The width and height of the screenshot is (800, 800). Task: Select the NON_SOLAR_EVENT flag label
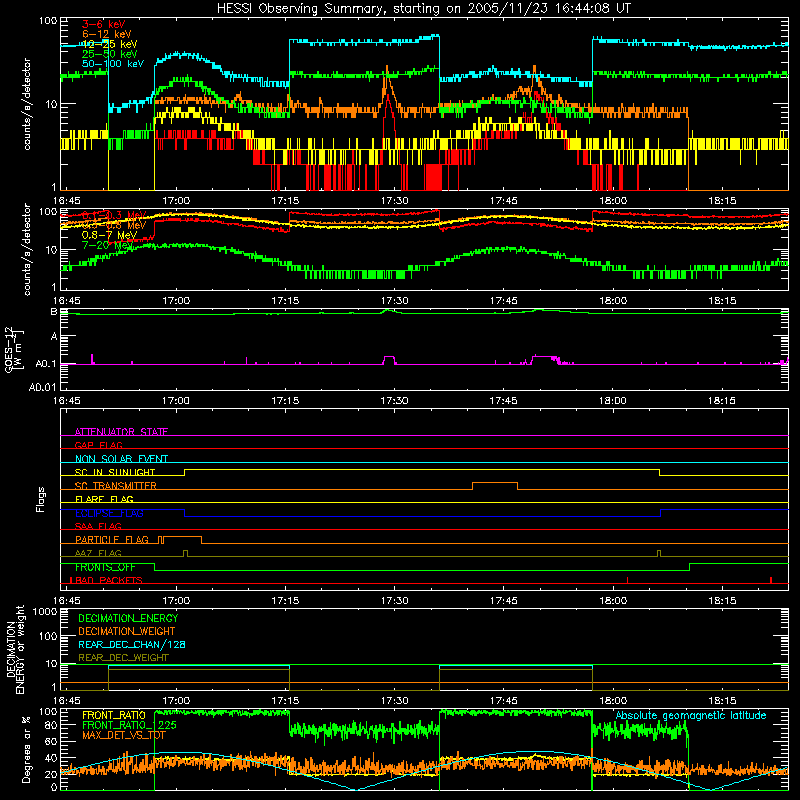[x=121, y=459]
